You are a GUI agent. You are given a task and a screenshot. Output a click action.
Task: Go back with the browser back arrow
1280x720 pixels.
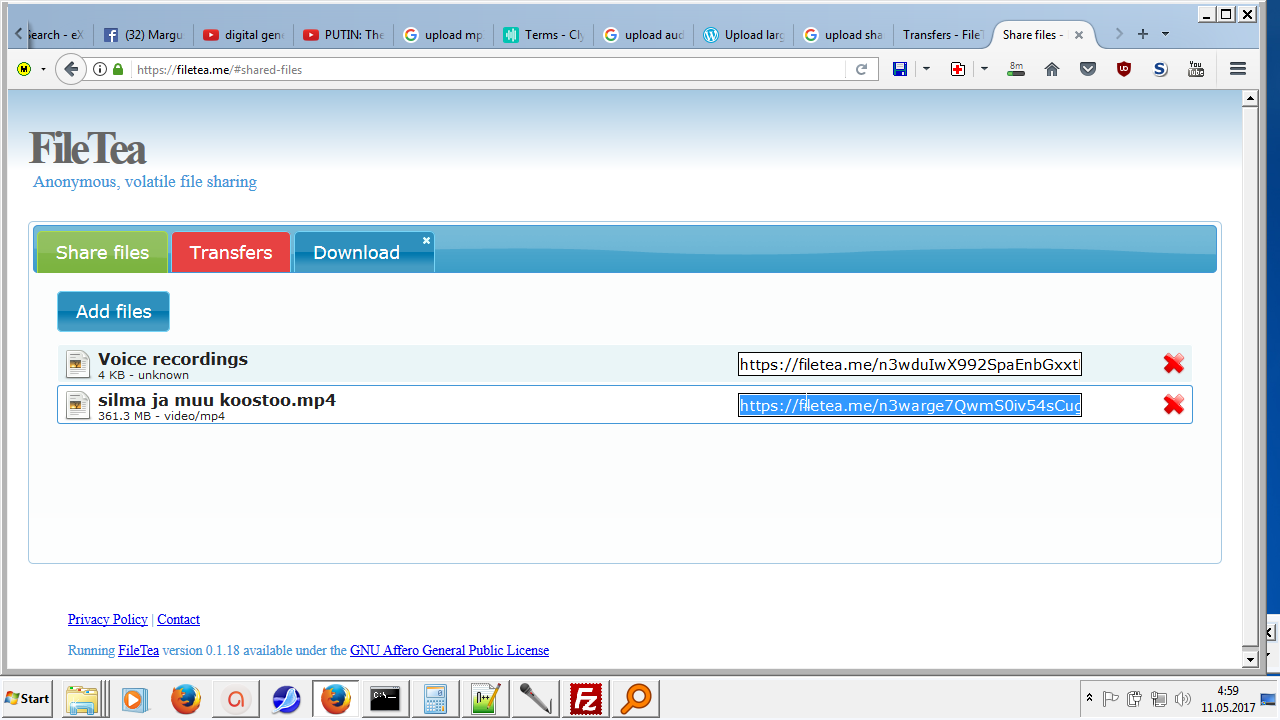pos(70,69)
